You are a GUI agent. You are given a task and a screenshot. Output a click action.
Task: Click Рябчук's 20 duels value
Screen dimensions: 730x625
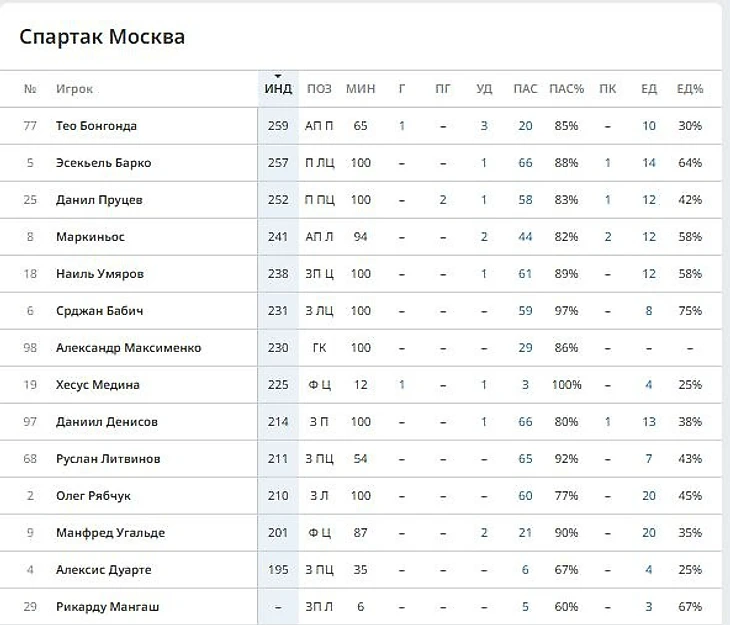649,496
